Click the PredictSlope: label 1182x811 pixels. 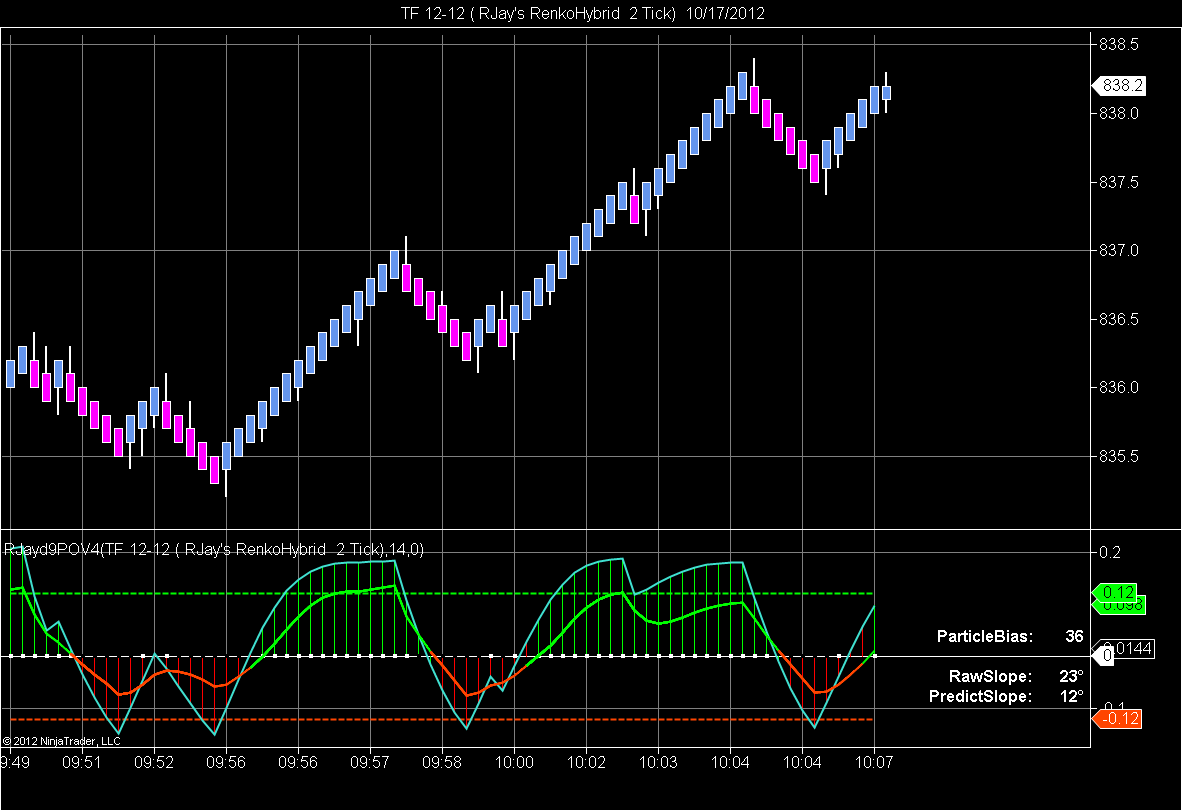[x=980, y=696]
